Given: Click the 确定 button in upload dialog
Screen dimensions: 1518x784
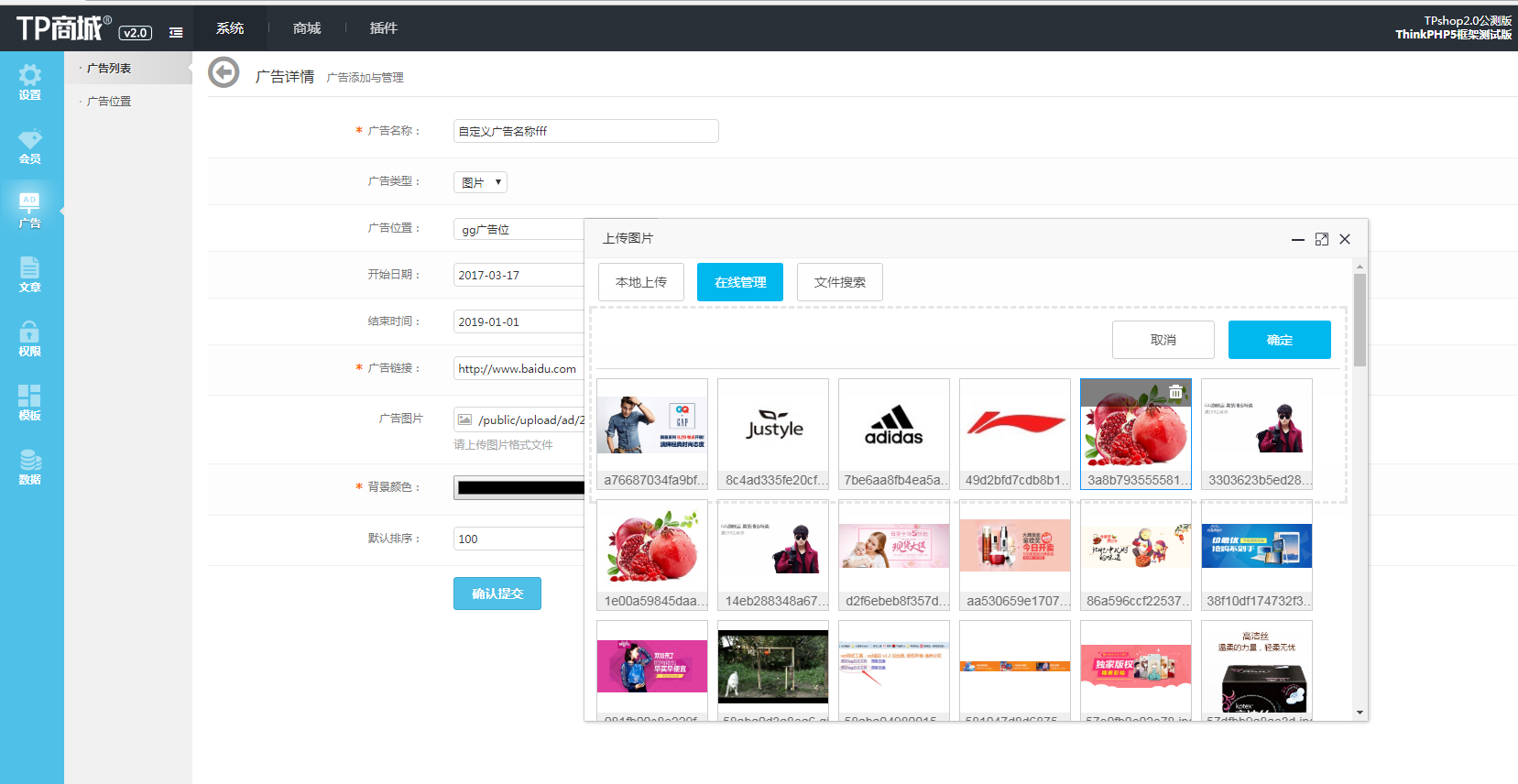Looking at the screenshot, I should 1280,340.
